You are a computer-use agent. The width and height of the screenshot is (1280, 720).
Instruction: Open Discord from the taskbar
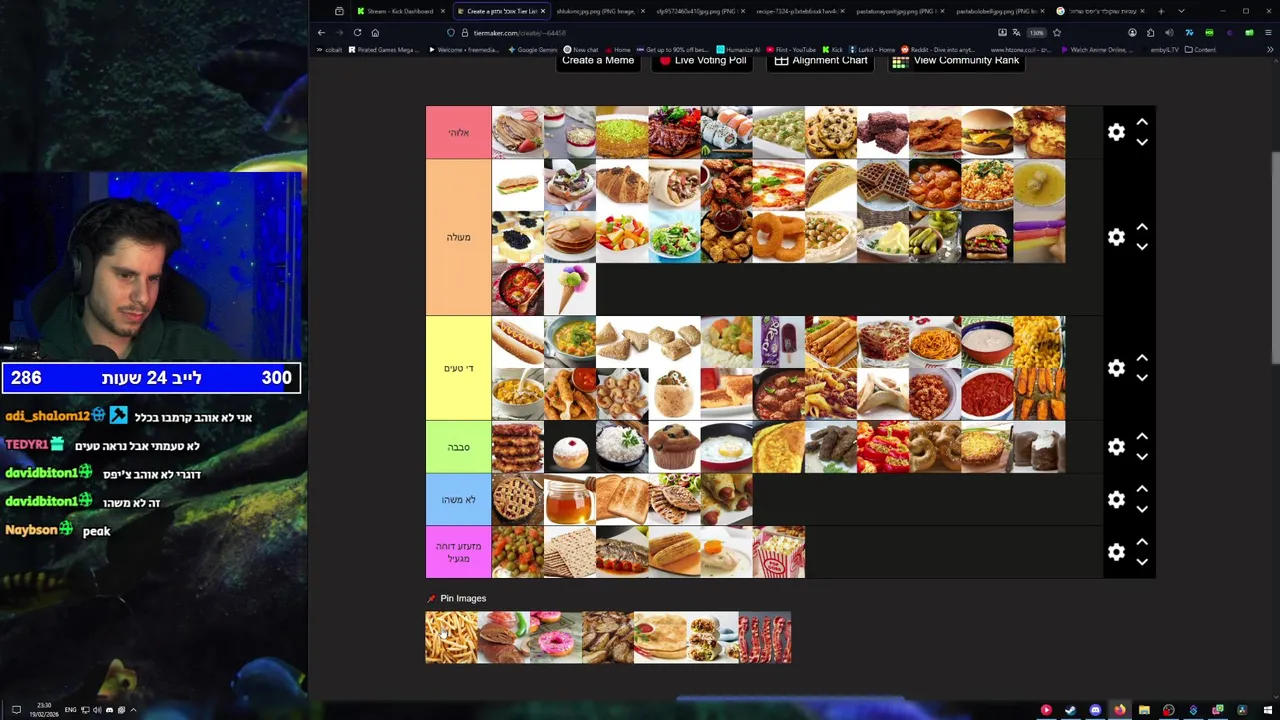point(1095,710)
